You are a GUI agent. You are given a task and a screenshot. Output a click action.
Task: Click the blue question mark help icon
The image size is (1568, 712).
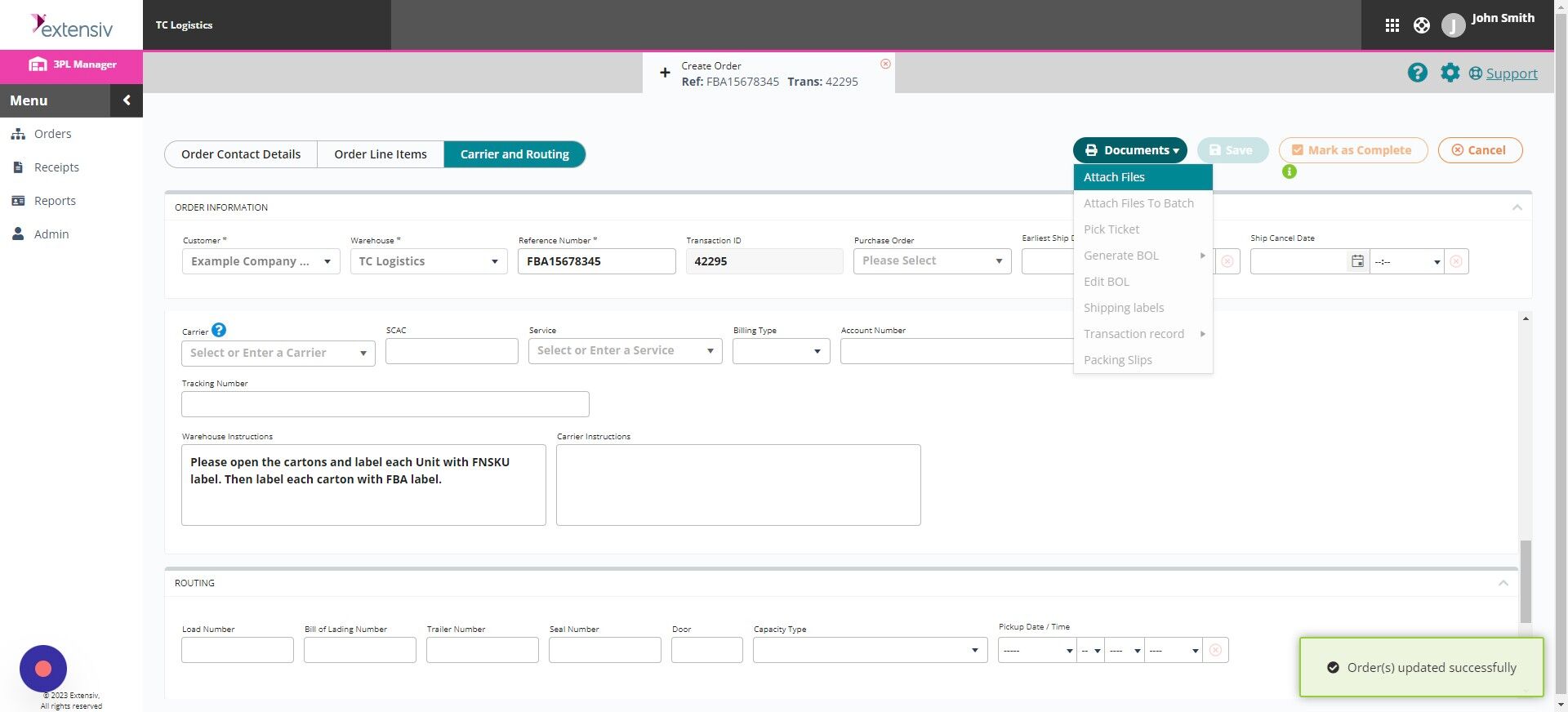(1418, 73)
